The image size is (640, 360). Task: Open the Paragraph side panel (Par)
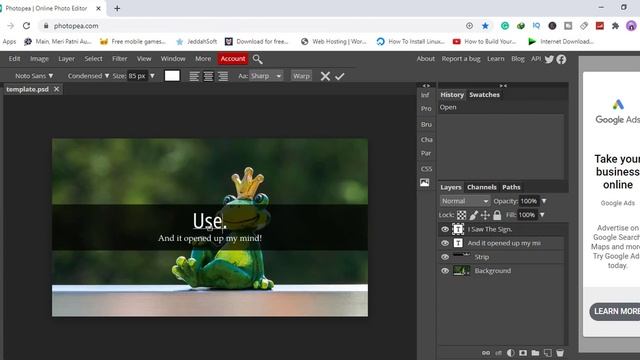click(x=426, y=153)
